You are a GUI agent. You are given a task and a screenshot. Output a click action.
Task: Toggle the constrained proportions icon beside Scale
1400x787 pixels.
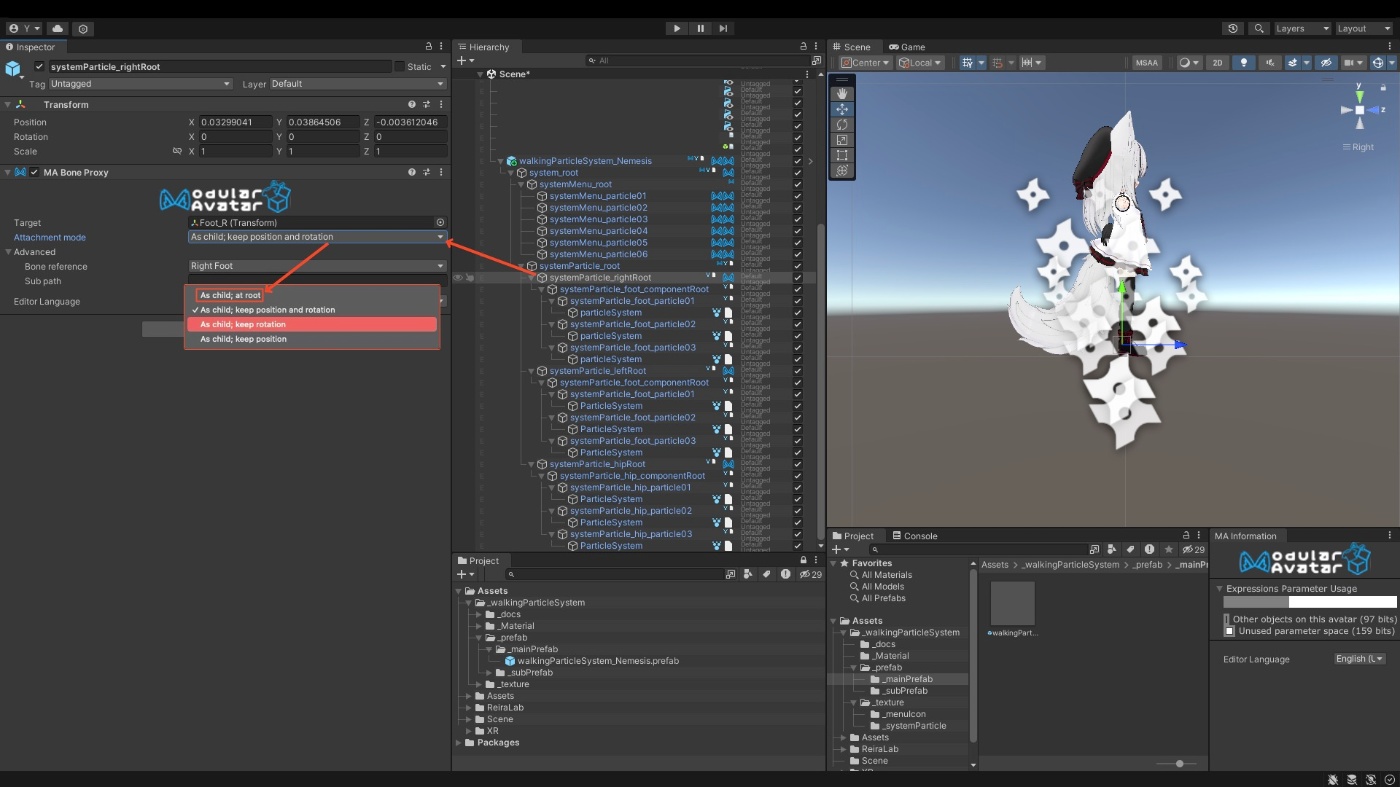(x=177, y=152)
